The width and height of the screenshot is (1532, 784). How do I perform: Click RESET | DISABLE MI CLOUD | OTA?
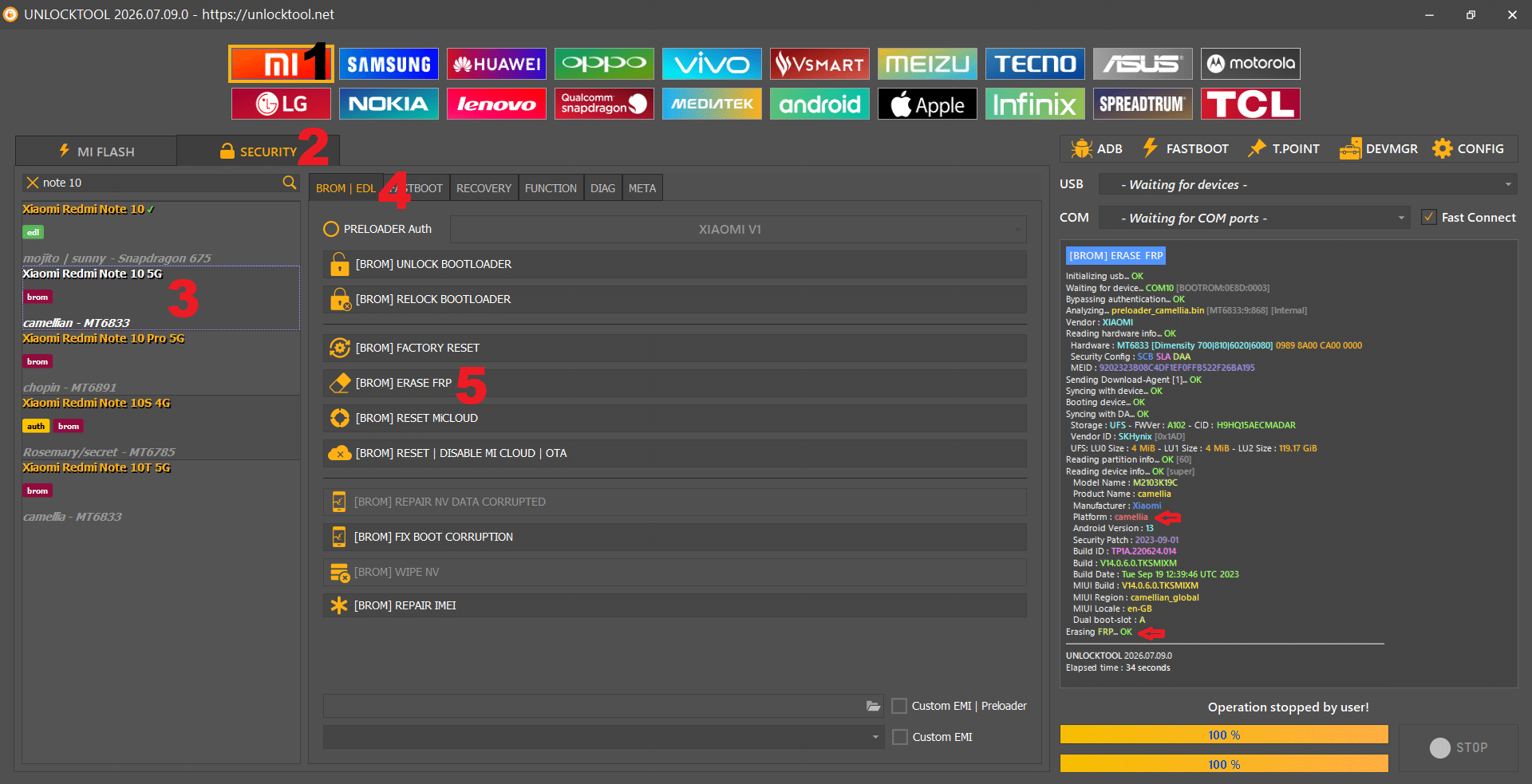click(674, 453)
